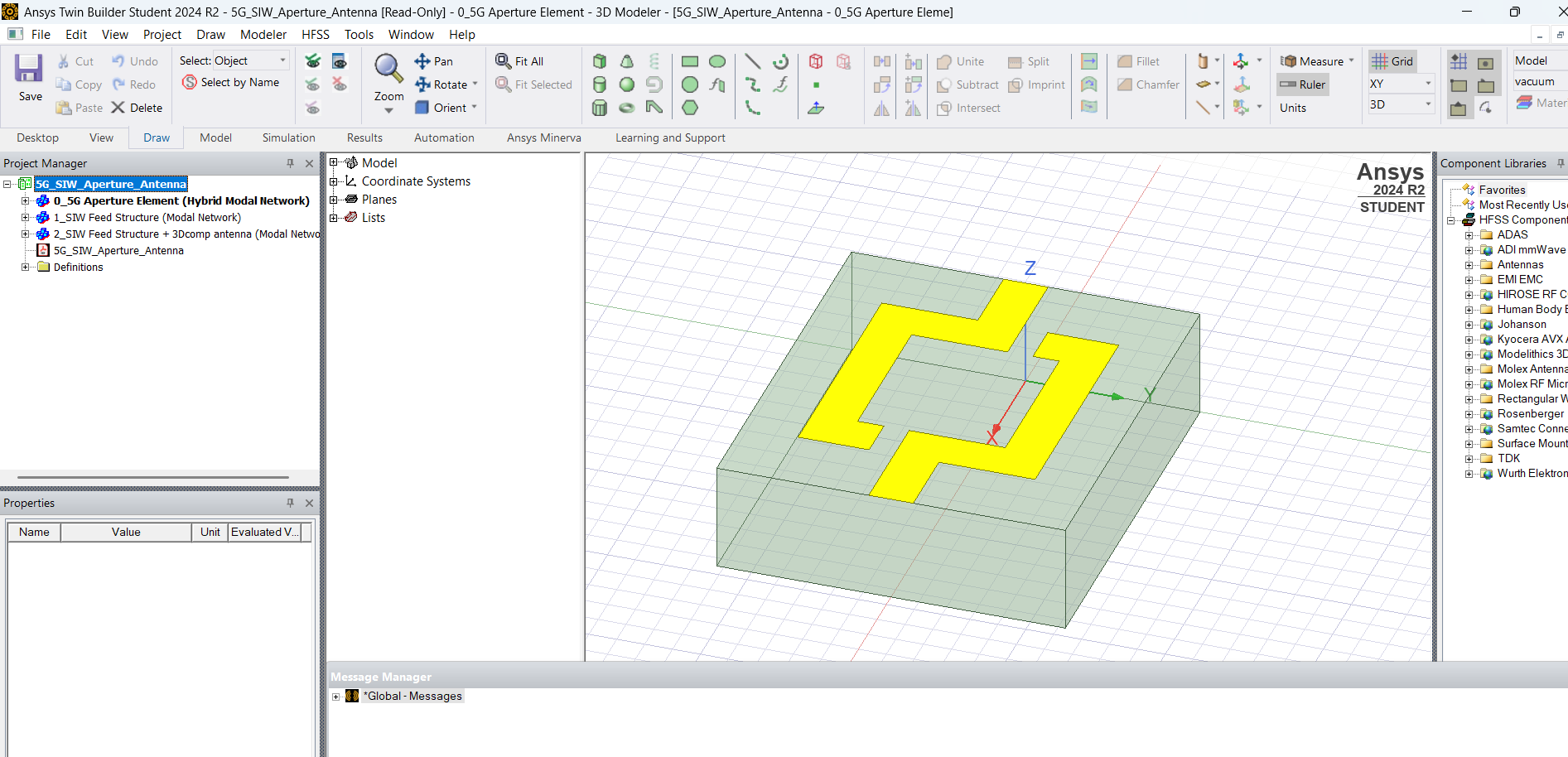Switch to the Learning and Support tab
1568x757 pixels.
pyautogui.click(x=670, y=137)
